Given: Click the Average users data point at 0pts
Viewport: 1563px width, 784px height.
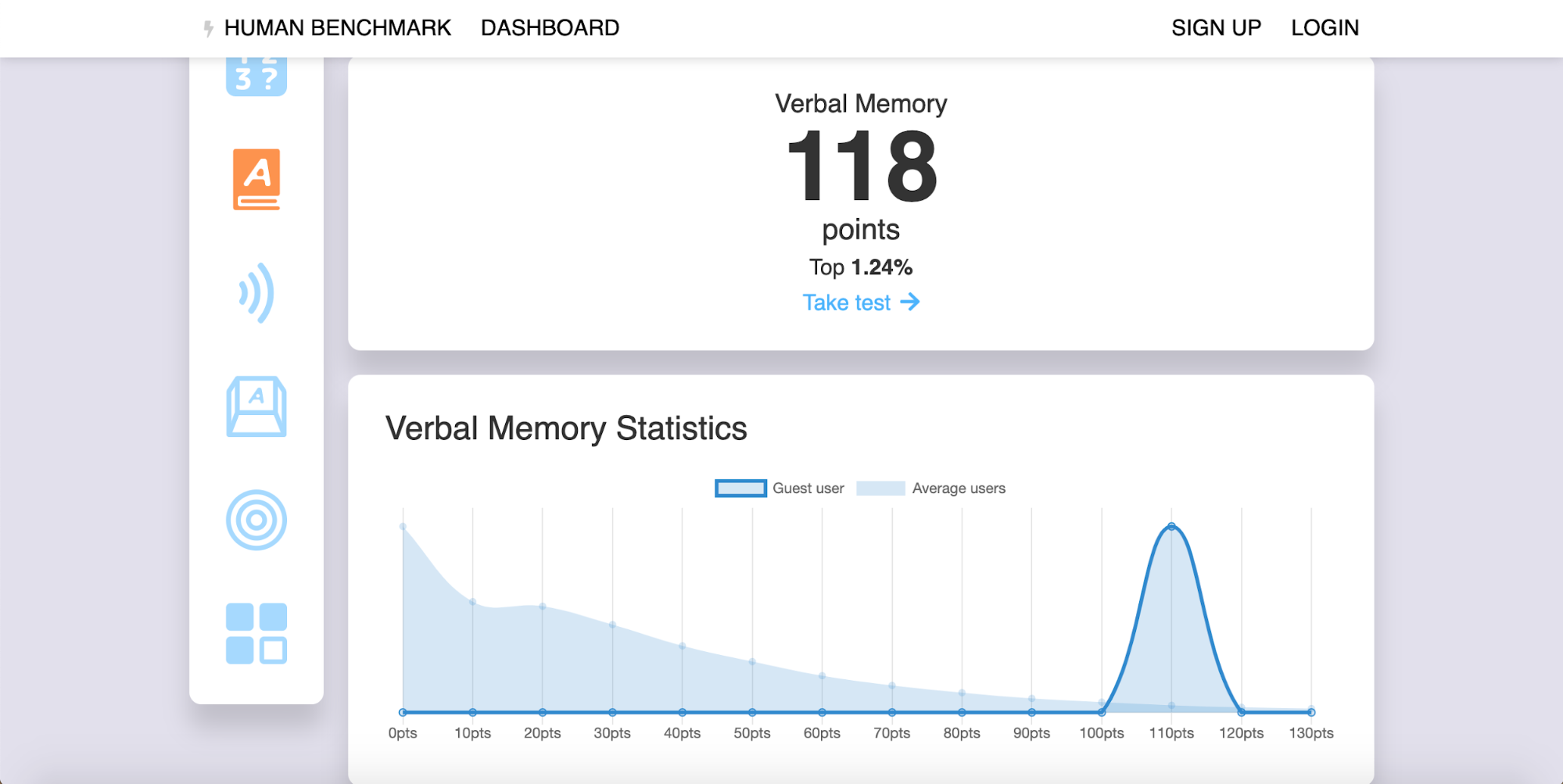Looking at the screenshot, I should pos(403,527).
